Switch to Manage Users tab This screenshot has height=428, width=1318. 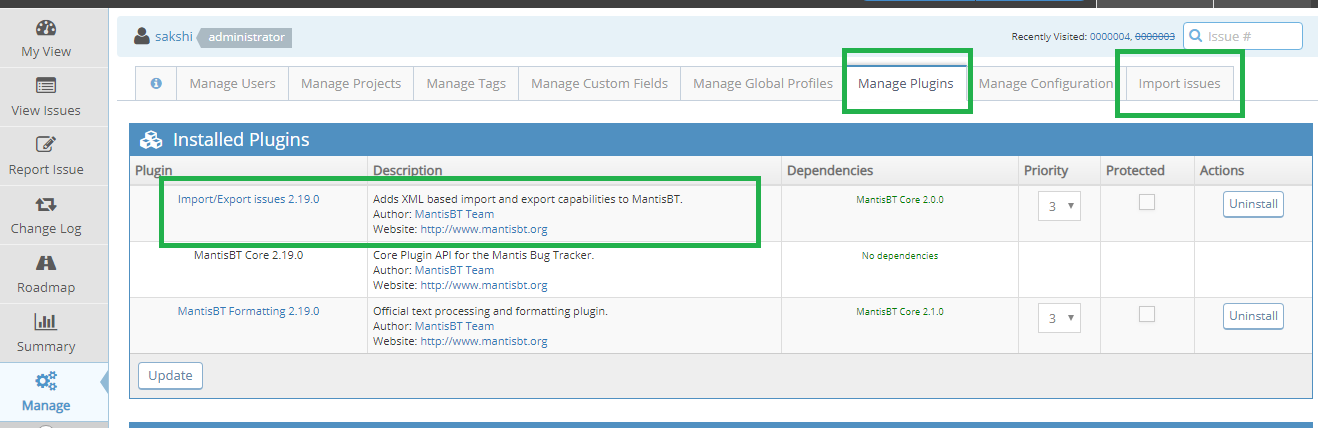click(232, 84)
